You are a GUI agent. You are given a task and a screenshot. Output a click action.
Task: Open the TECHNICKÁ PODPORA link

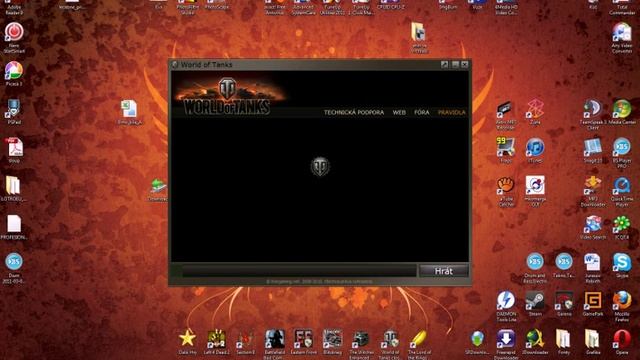pos(354,112)
